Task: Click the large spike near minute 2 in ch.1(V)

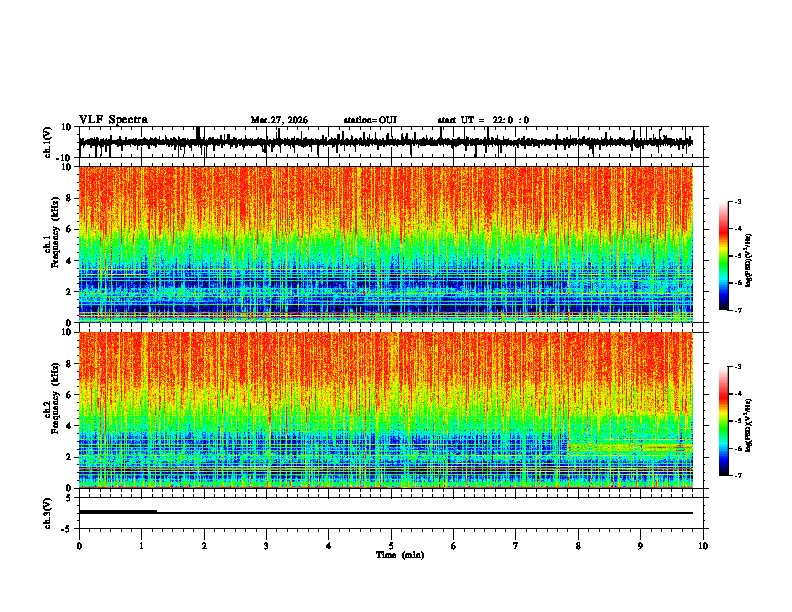Action: click(198, 134)
